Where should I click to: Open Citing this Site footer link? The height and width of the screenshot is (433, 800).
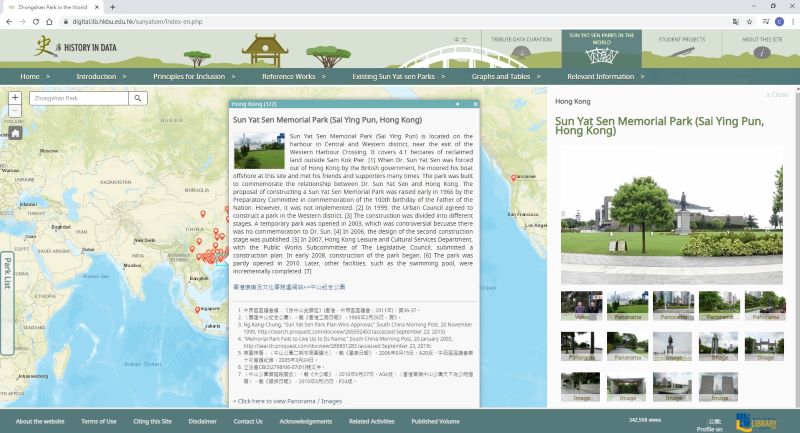[153, 422]
